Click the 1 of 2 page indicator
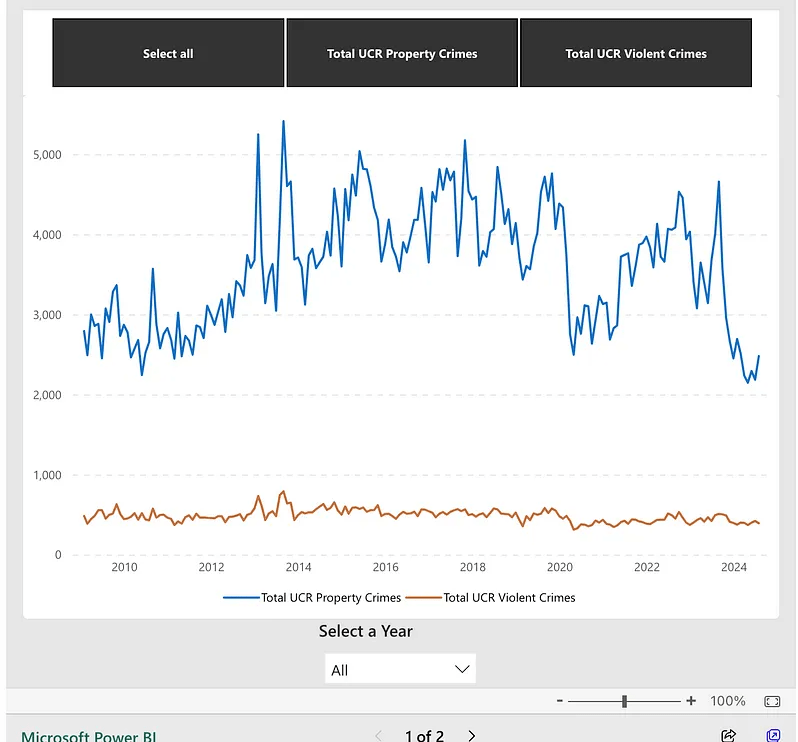The height and width of the screenshot is (742, 798). [x=424, y=735]
